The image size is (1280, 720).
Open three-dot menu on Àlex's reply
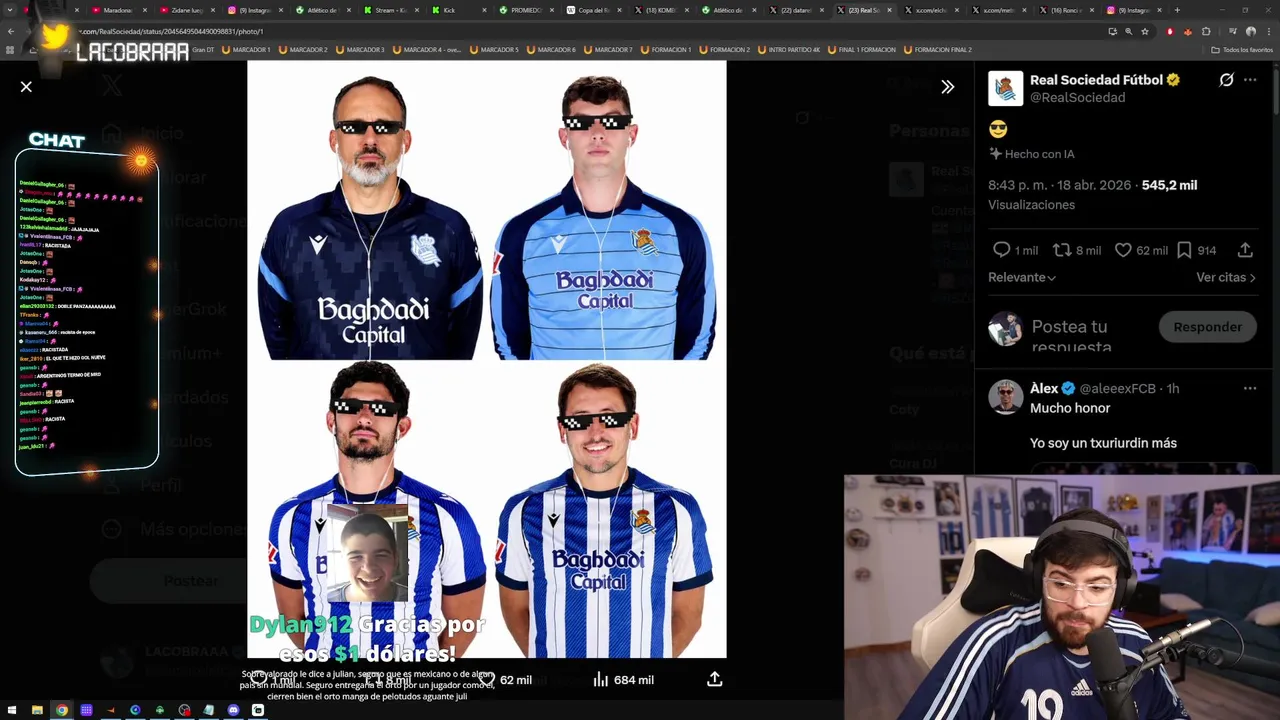click(1250, 388)
